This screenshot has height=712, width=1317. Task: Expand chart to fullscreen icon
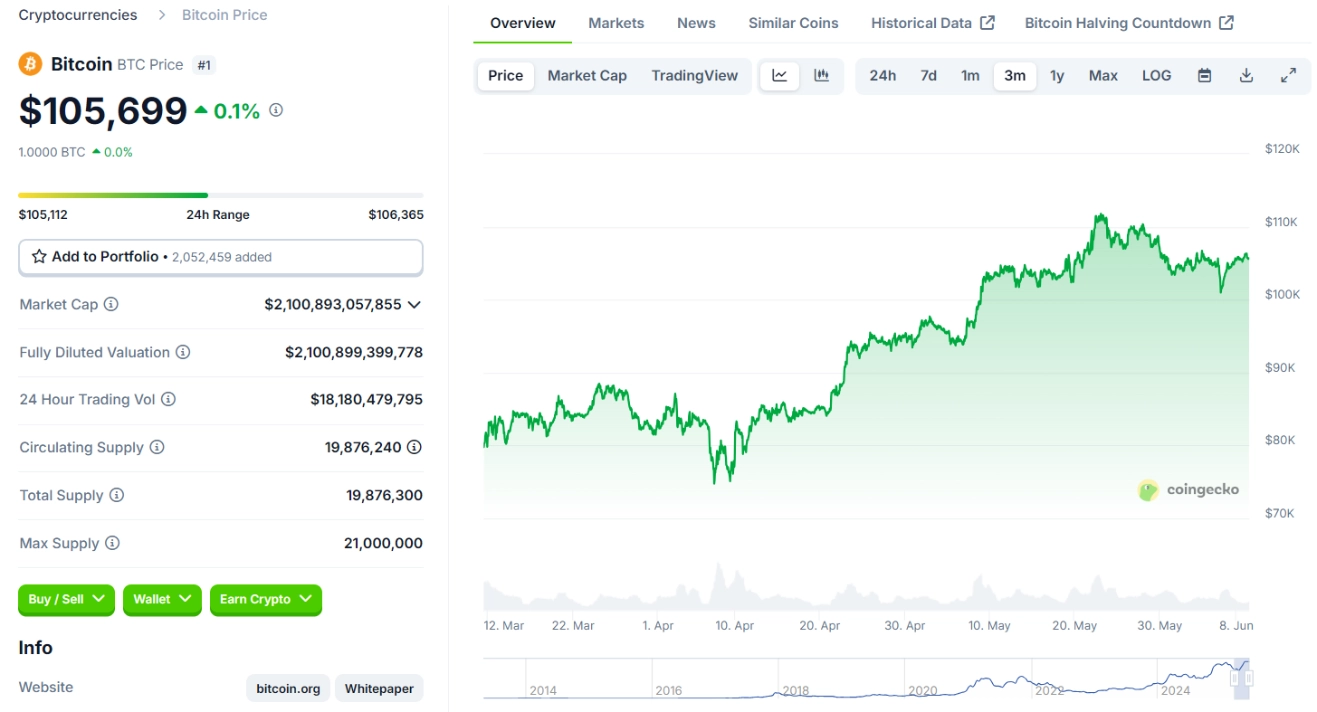(1288, 76)
